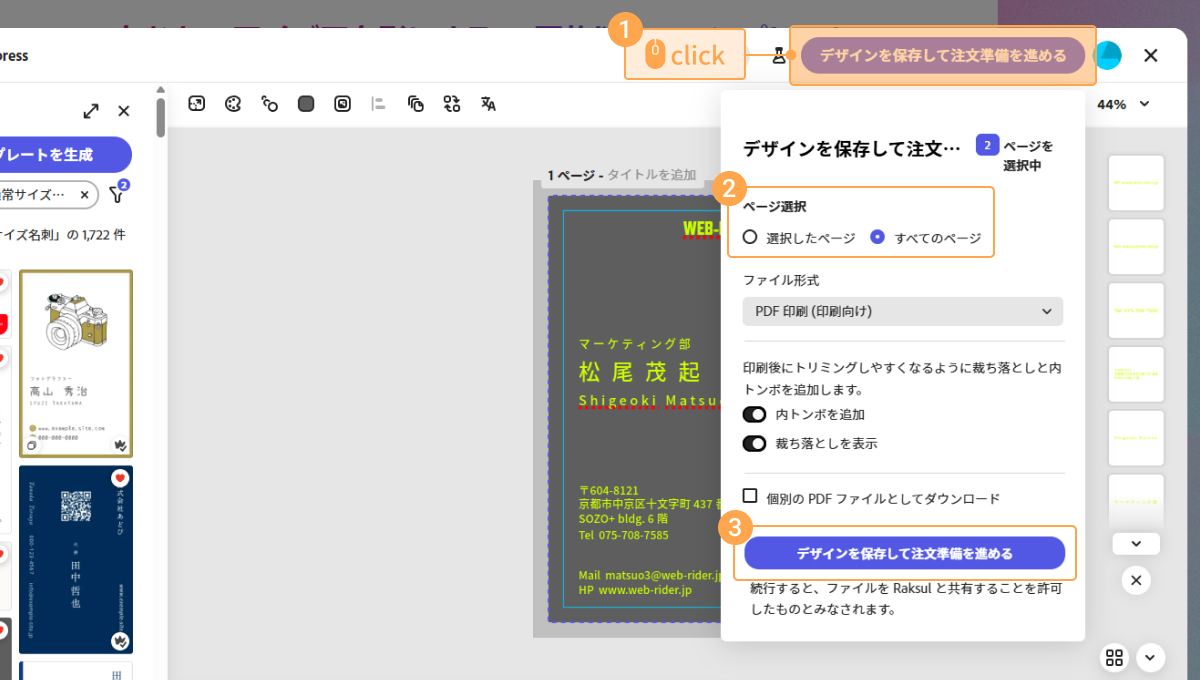Select the third page thumbnail in strip
1200x680 pixels.
pyautogui.click(x=1136, y=311)
